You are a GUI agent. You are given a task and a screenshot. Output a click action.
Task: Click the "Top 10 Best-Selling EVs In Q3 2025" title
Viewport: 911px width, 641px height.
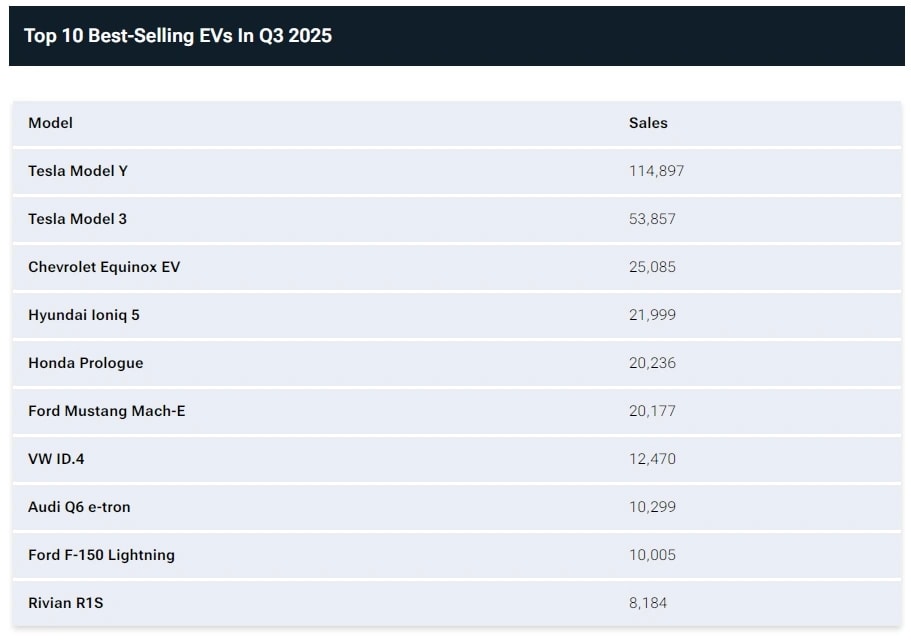tap(178, 36)
